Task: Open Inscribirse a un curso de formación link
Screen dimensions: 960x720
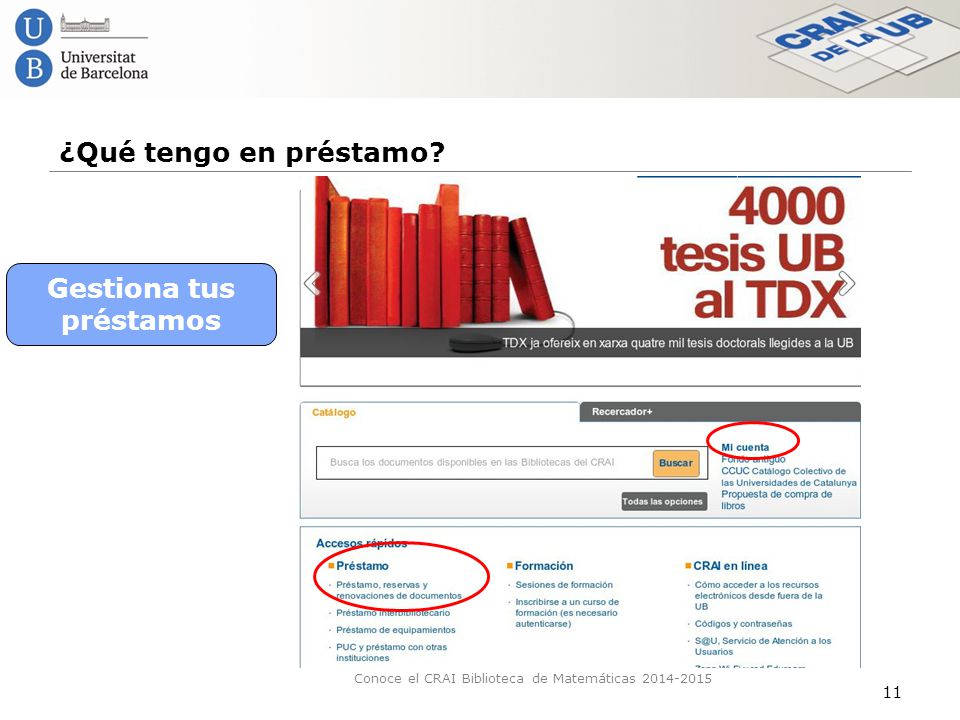Action: coord(567,613)
